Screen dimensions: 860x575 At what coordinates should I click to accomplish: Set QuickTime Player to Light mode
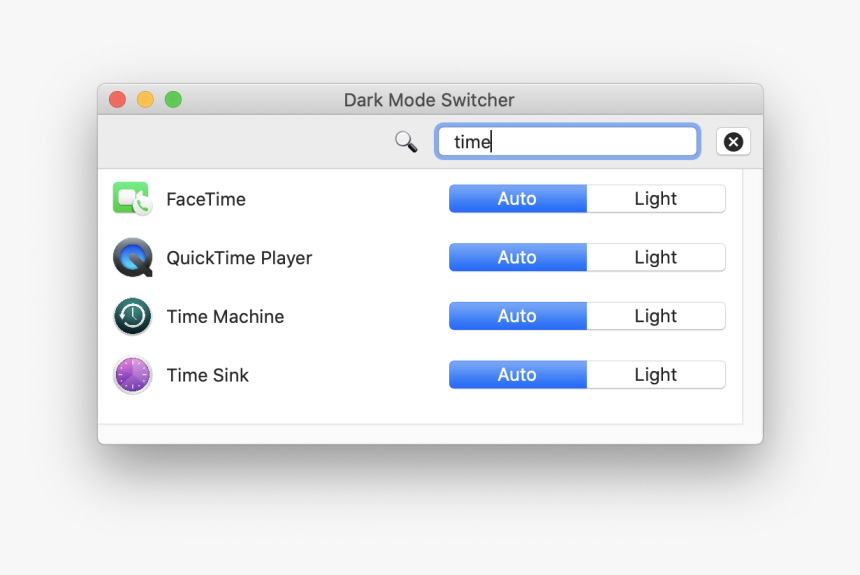(x=656, y=257)
